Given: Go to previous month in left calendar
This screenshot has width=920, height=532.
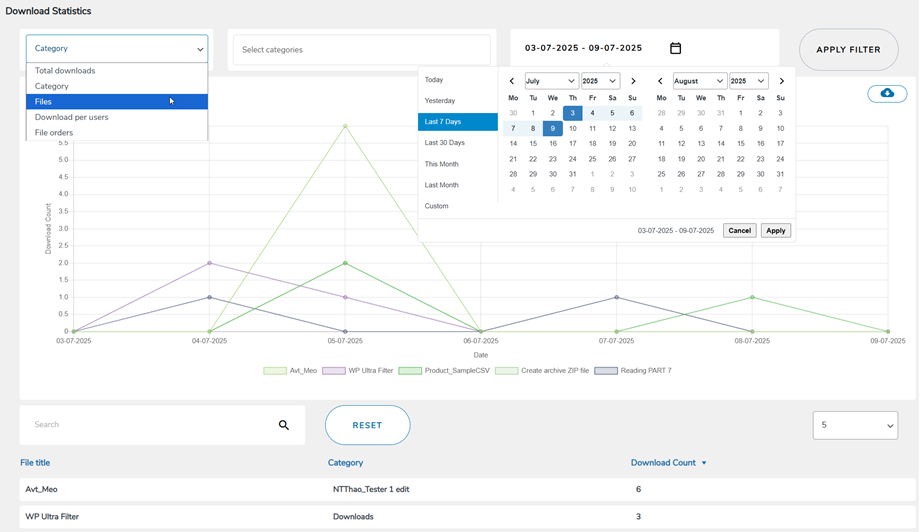Looking at the screenshot, I should point(513,81).
